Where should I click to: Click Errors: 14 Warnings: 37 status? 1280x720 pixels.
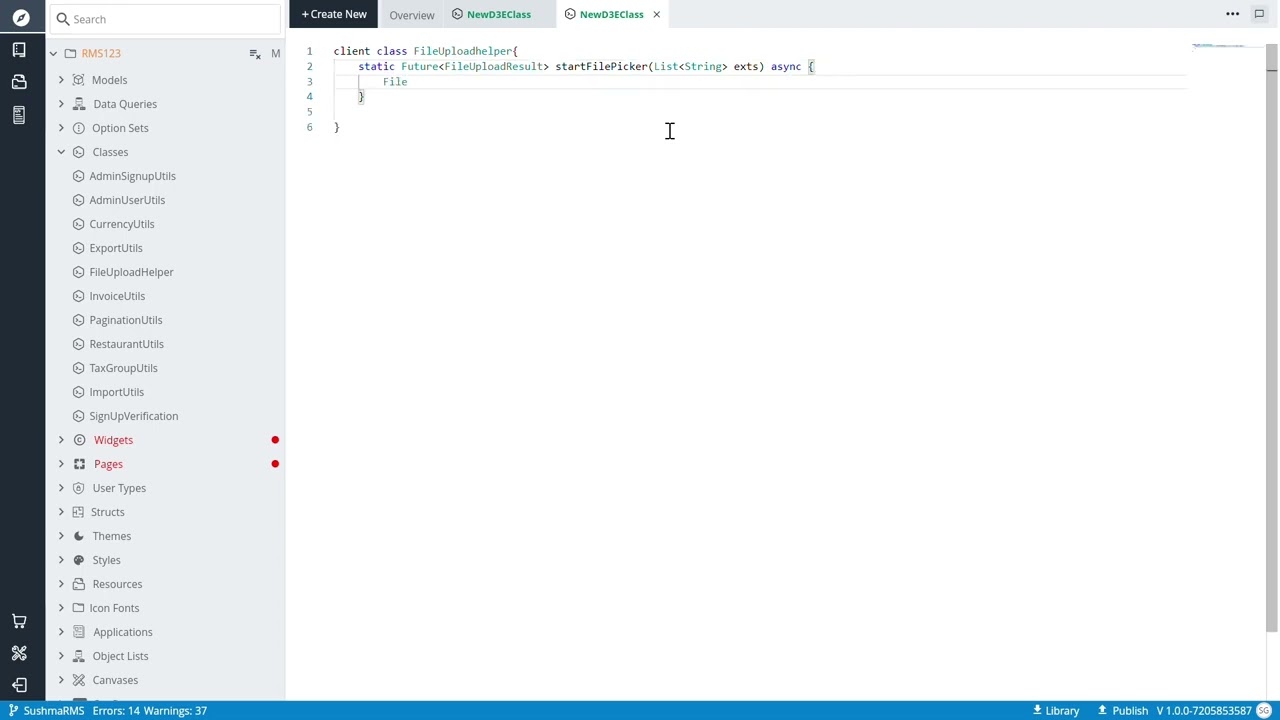tap(150, 711)
